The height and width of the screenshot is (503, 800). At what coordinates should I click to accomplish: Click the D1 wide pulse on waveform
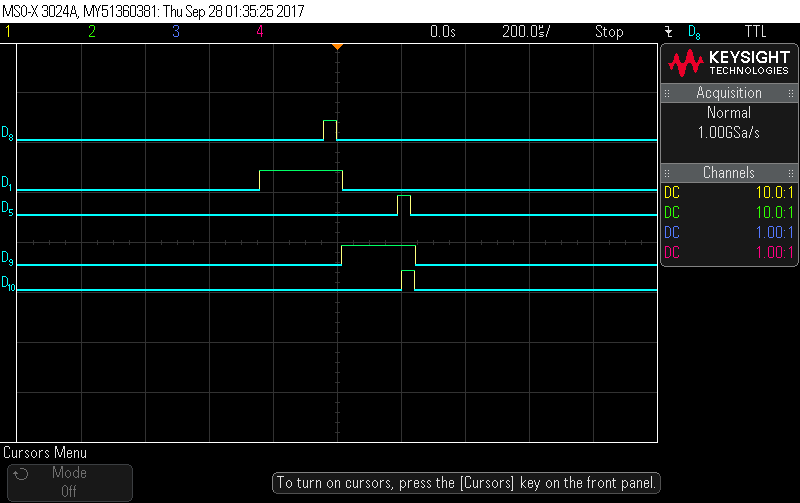click(x=301, y=180)
